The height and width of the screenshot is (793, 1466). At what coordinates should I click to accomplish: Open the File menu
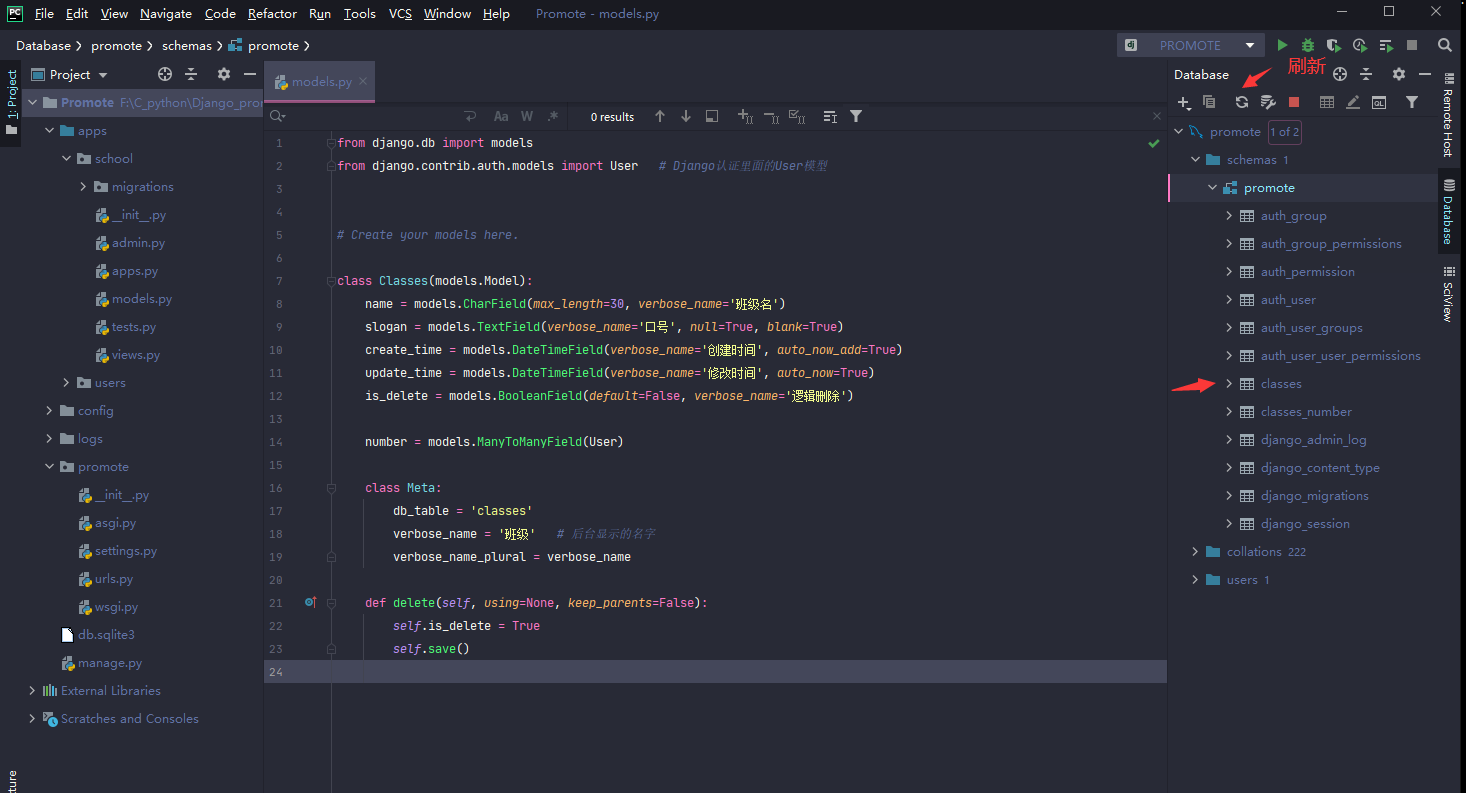(44, 13)
